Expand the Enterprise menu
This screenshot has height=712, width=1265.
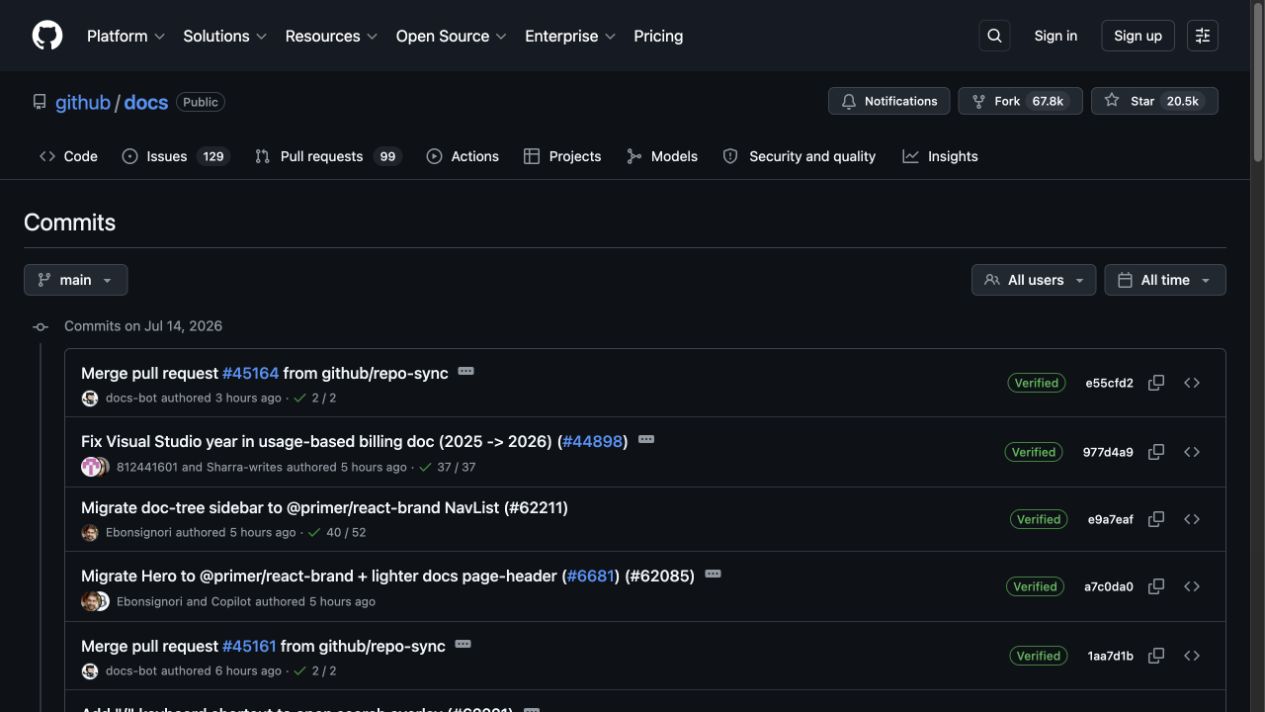[x=571, y=36]
